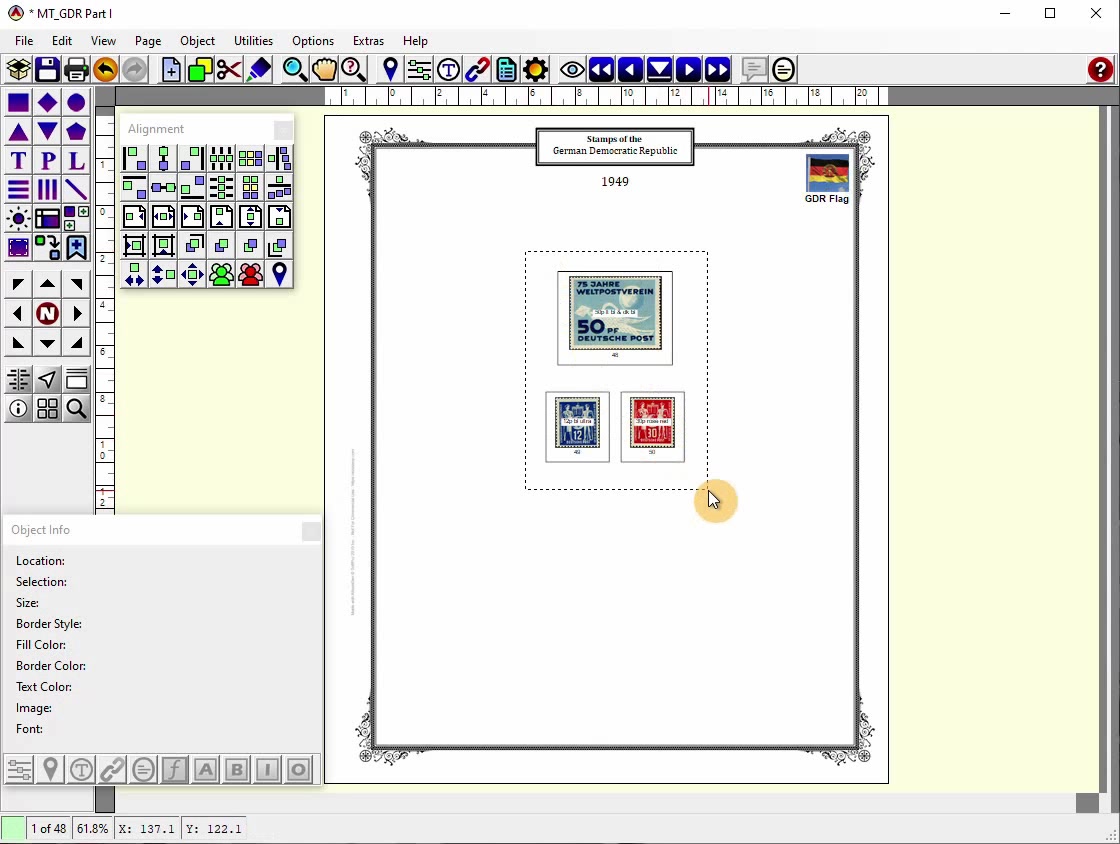Go to next page arrow button

tap(689, 70)
